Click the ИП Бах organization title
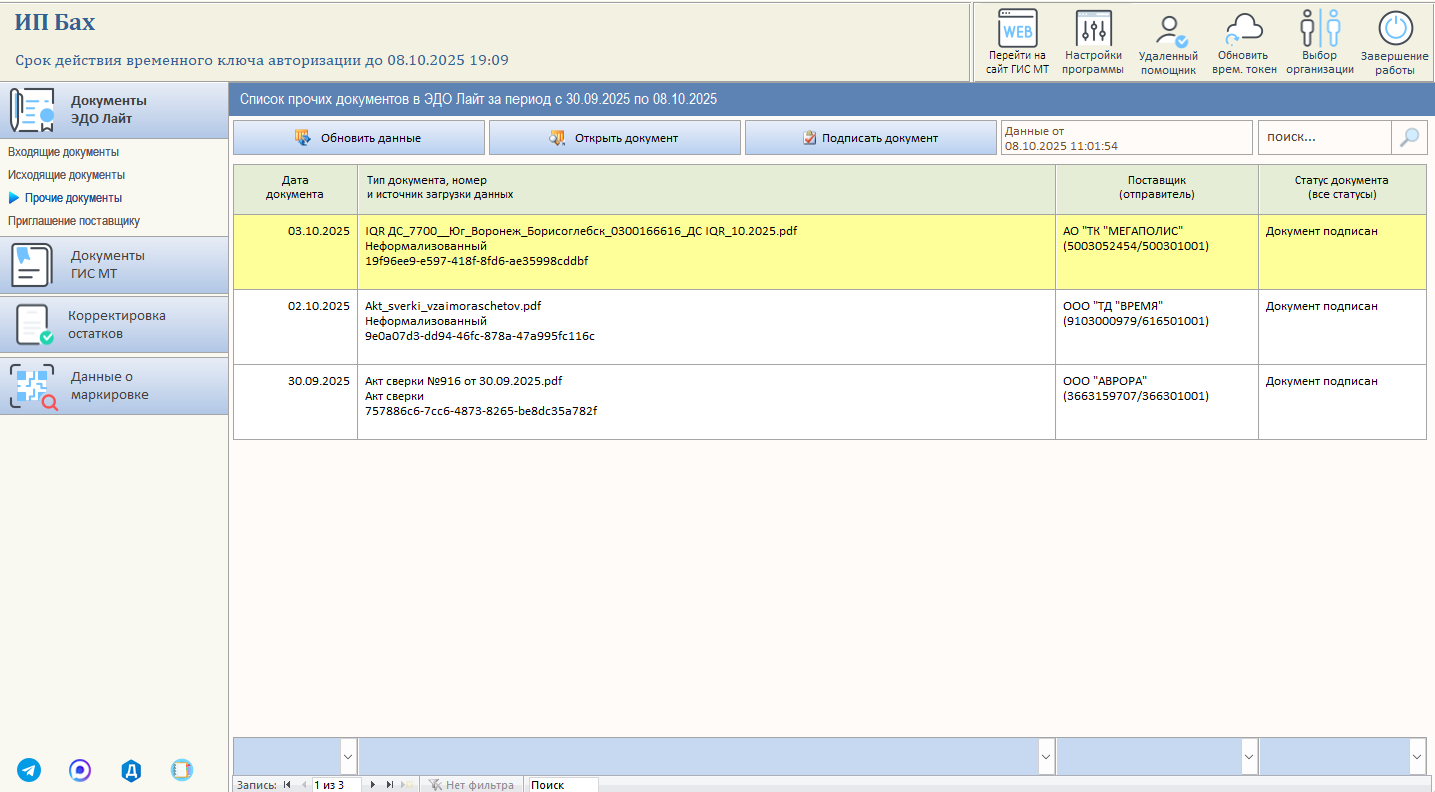Viewport: 1435px width, 792px height. coord(55,23)
